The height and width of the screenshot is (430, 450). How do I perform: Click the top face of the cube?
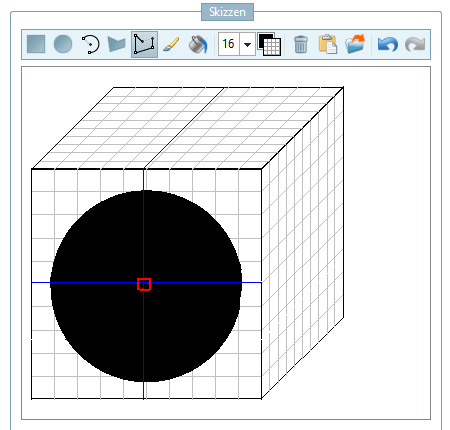click(x=188, y=128)
